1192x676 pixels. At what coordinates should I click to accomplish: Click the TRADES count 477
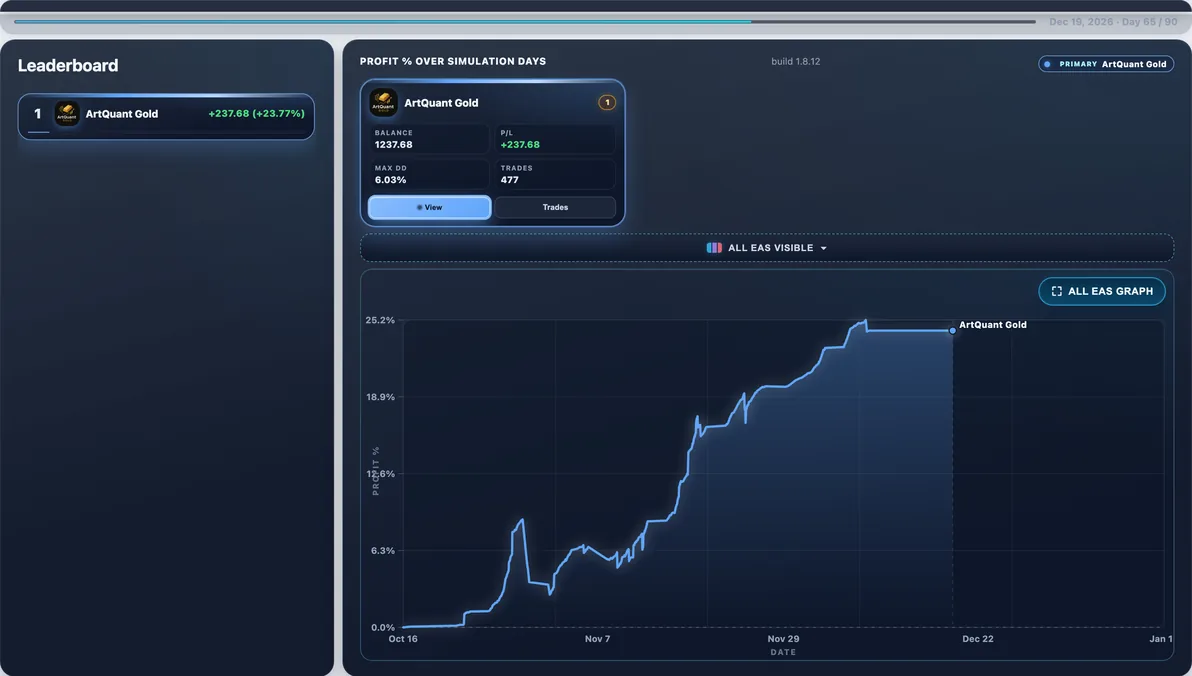pyautogui.click(x=509, y=180)
